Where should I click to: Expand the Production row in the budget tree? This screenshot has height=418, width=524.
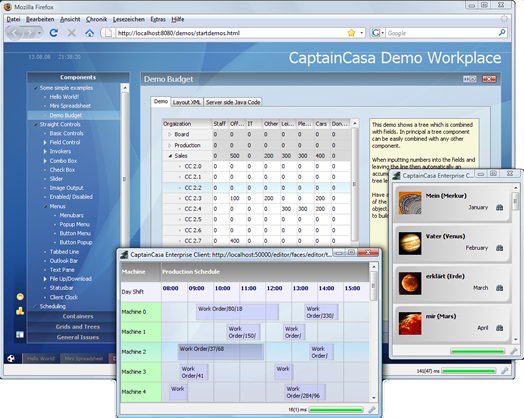click(169, 145)
